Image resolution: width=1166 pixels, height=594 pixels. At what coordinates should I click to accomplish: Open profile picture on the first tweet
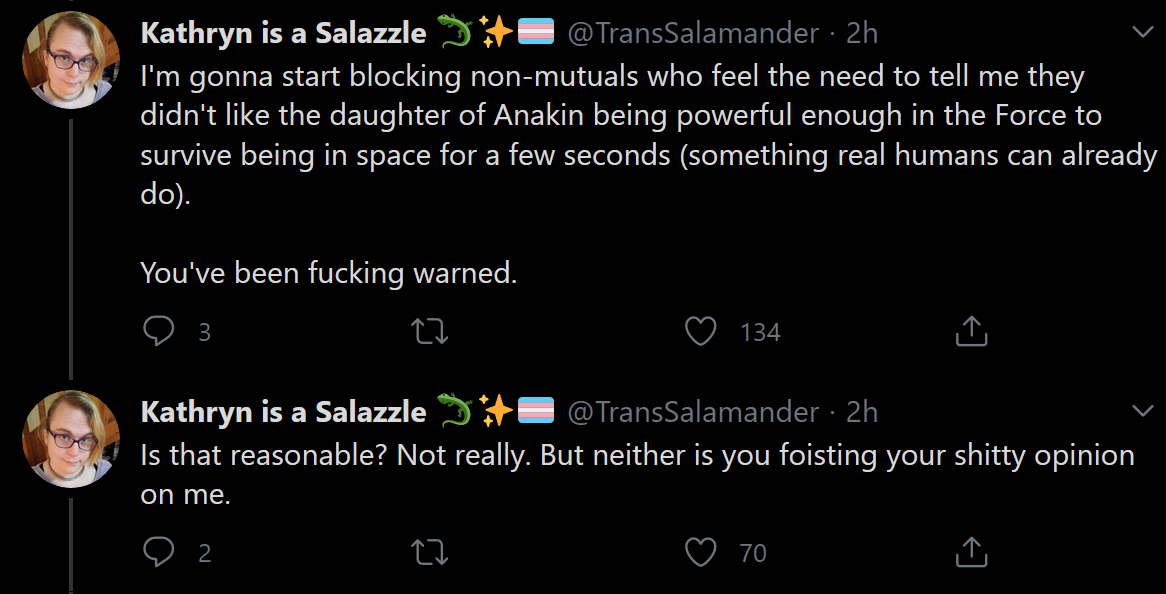point(71,60)
